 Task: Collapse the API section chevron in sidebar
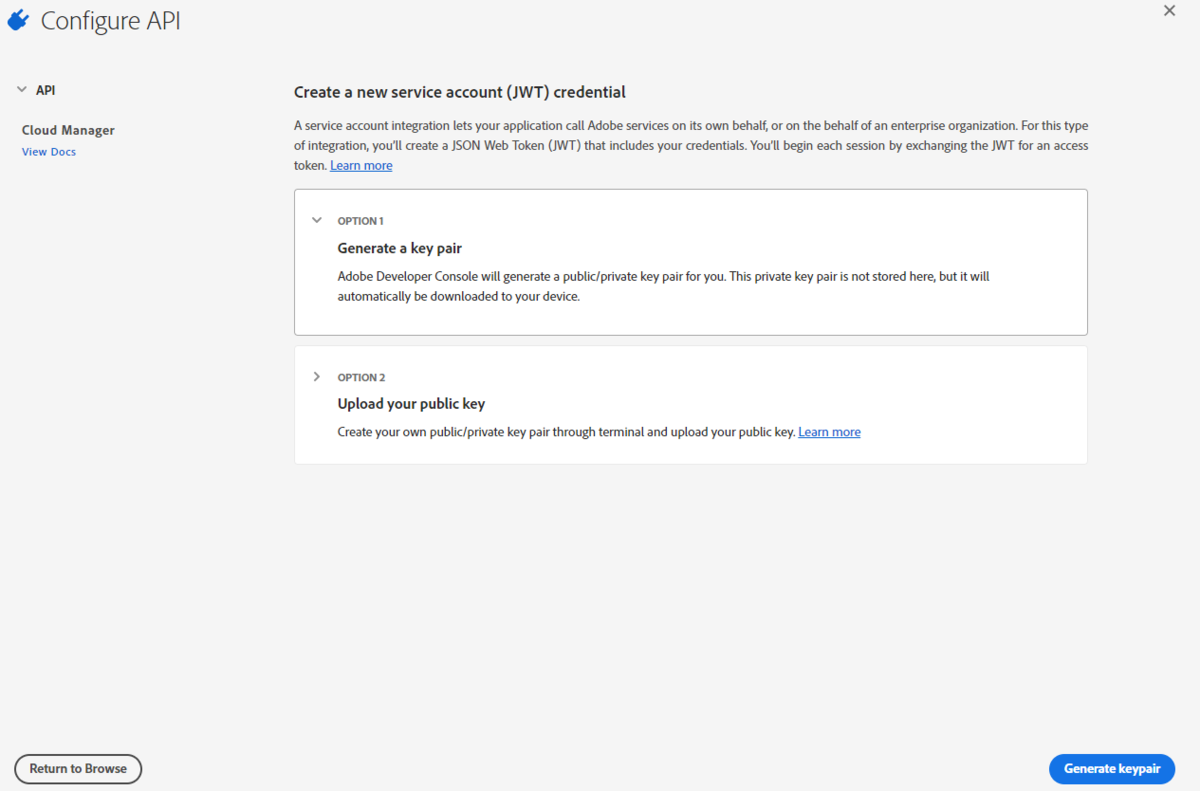(21, 90)
